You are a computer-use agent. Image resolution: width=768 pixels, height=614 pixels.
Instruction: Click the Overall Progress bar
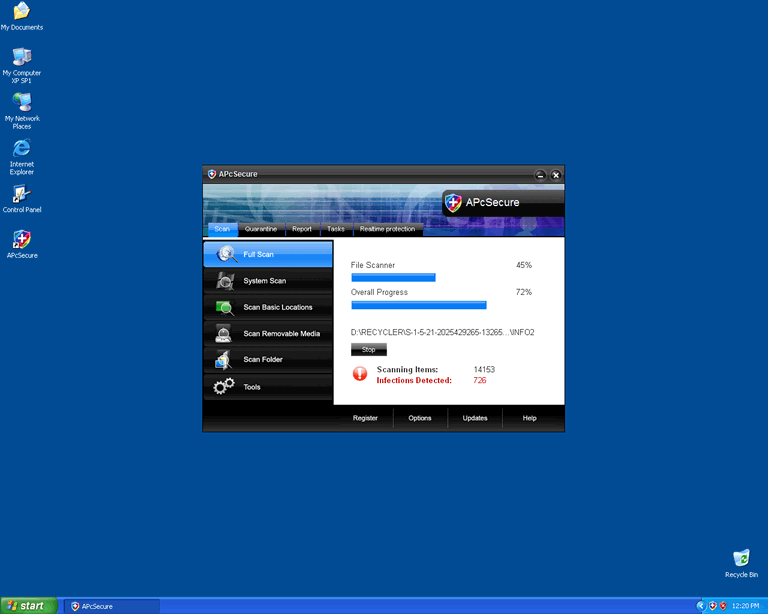tap(418, 305)
